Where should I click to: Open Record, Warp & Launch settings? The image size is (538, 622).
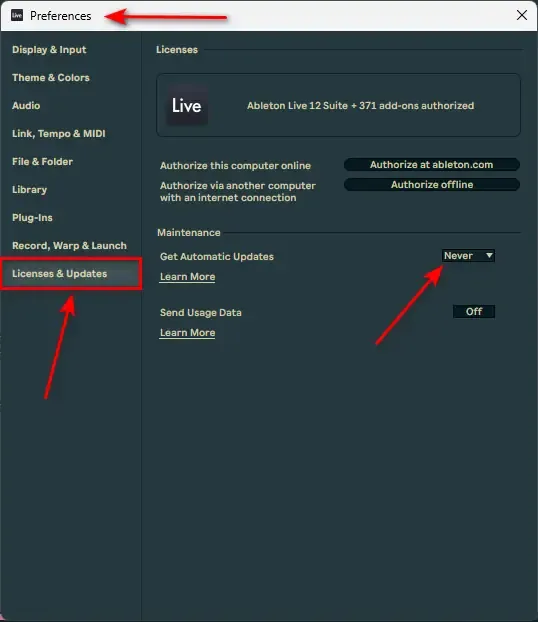(x=69, y=246)
